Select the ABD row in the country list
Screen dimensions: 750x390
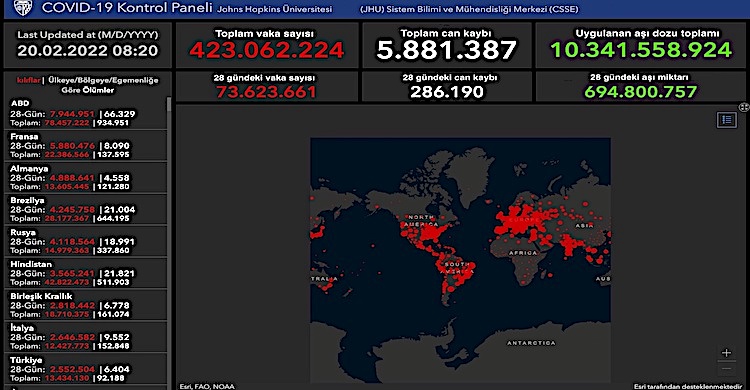86,113
